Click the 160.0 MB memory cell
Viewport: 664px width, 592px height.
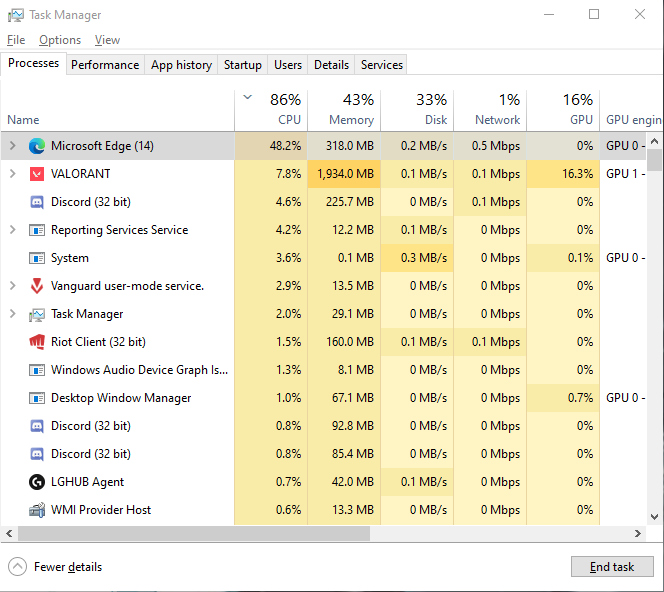pos(344,342)
